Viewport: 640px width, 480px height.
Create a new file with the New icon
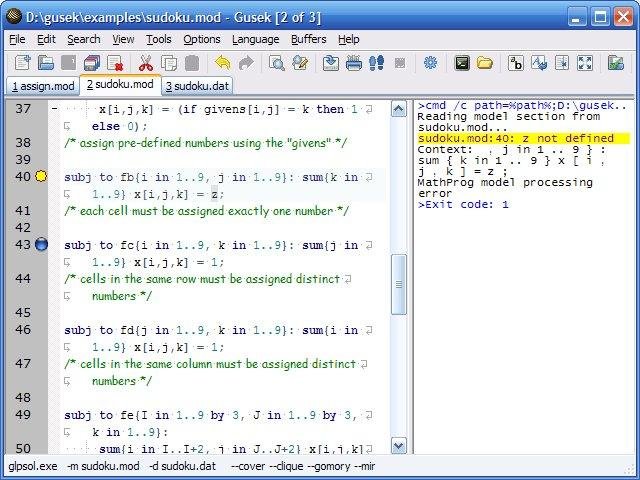[22, 63]
